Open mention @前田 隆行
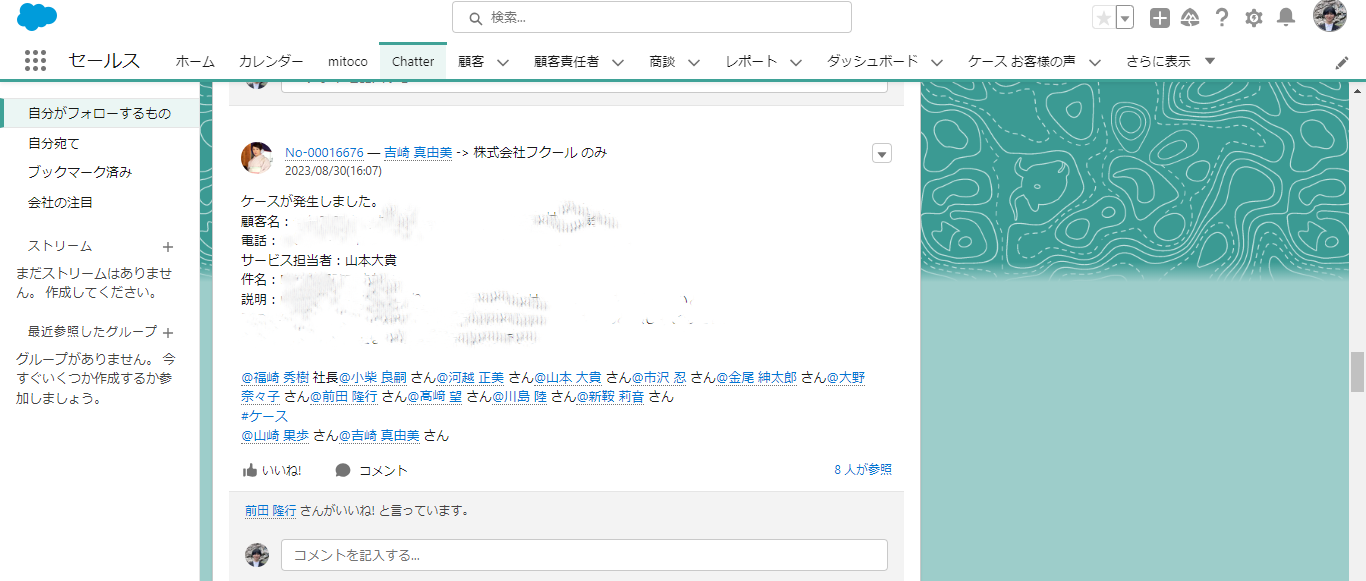This screenshot has width=1366, height=581. point(343,397)
